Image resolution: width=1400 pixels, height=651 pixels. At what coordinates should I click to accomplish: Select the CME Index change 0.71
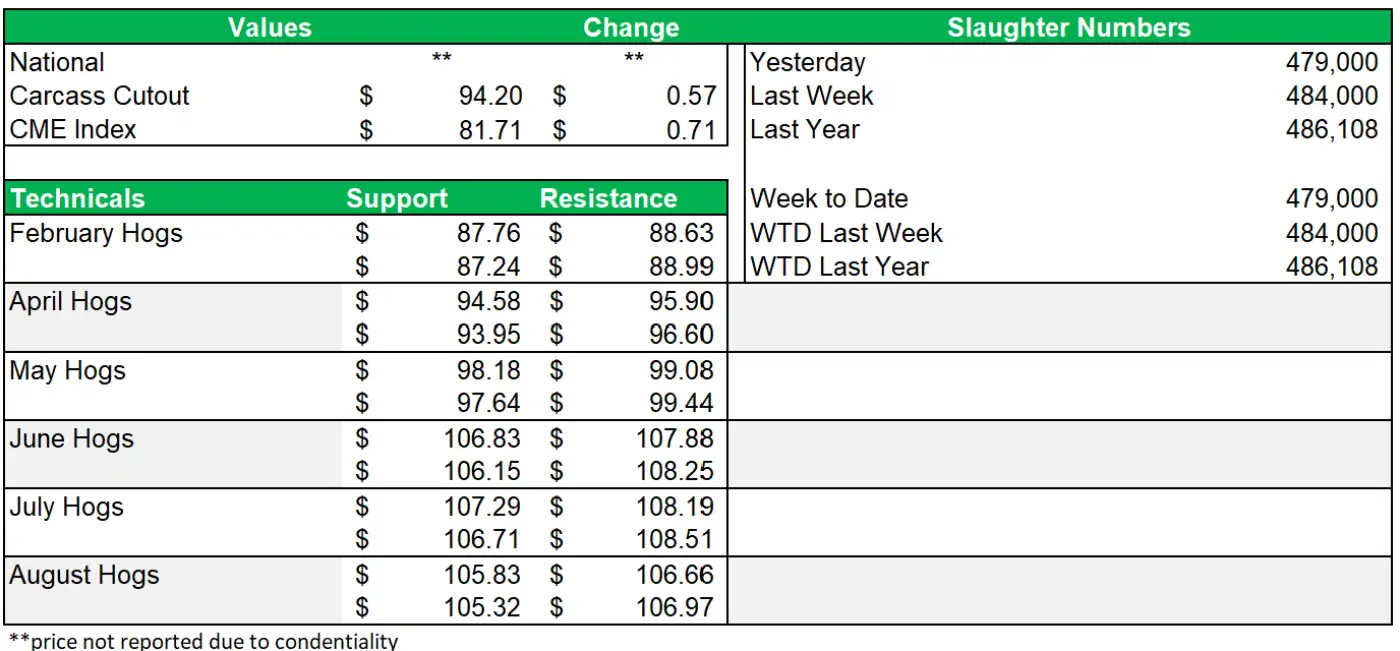(x=690, y=129)
